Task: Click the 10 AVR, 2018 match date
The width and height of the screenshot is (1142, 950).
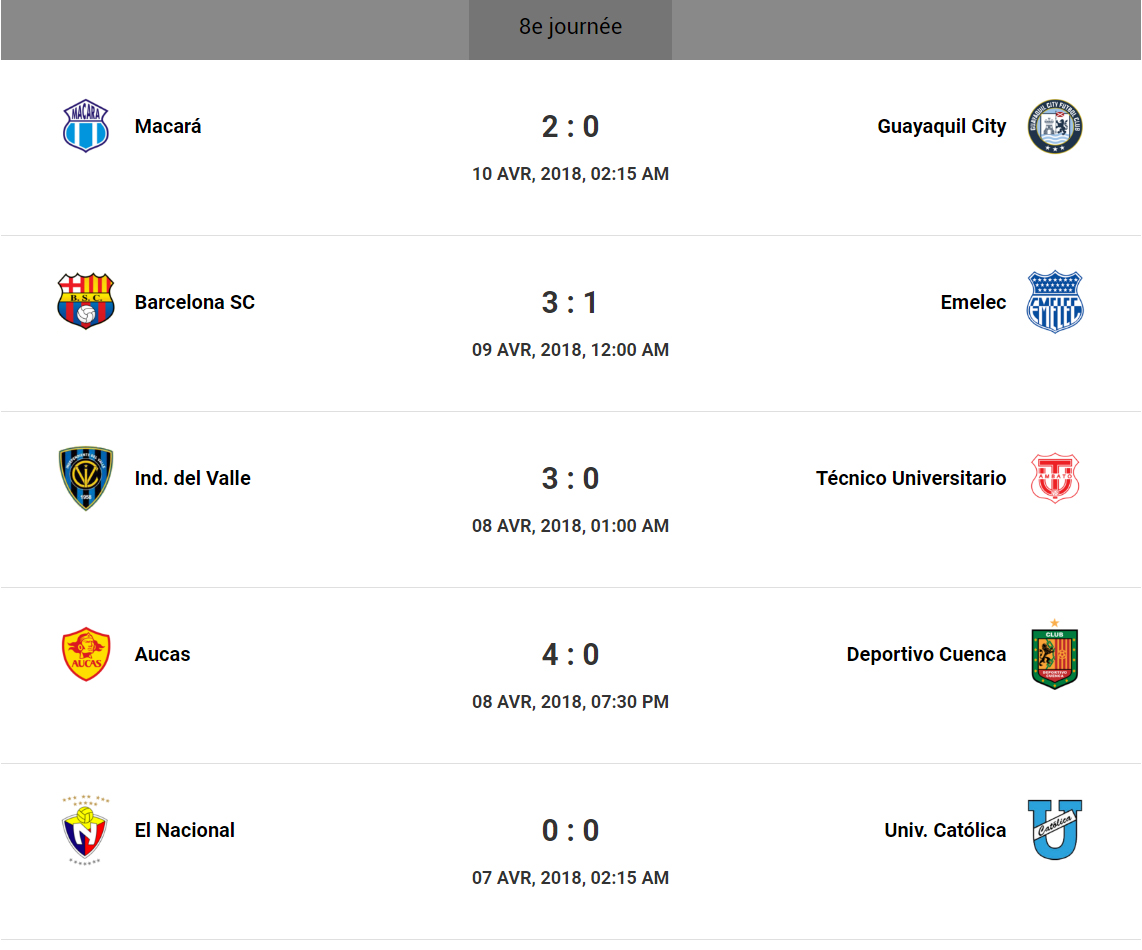Action: tap(570, 174)
